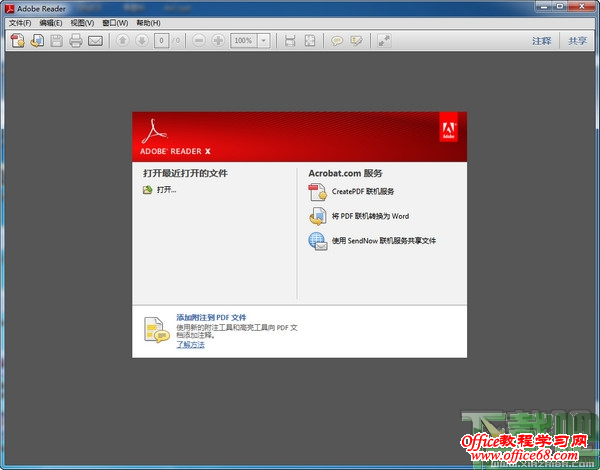
Task: Click the Print icon in toolbar
Action: tap(76, 41)
